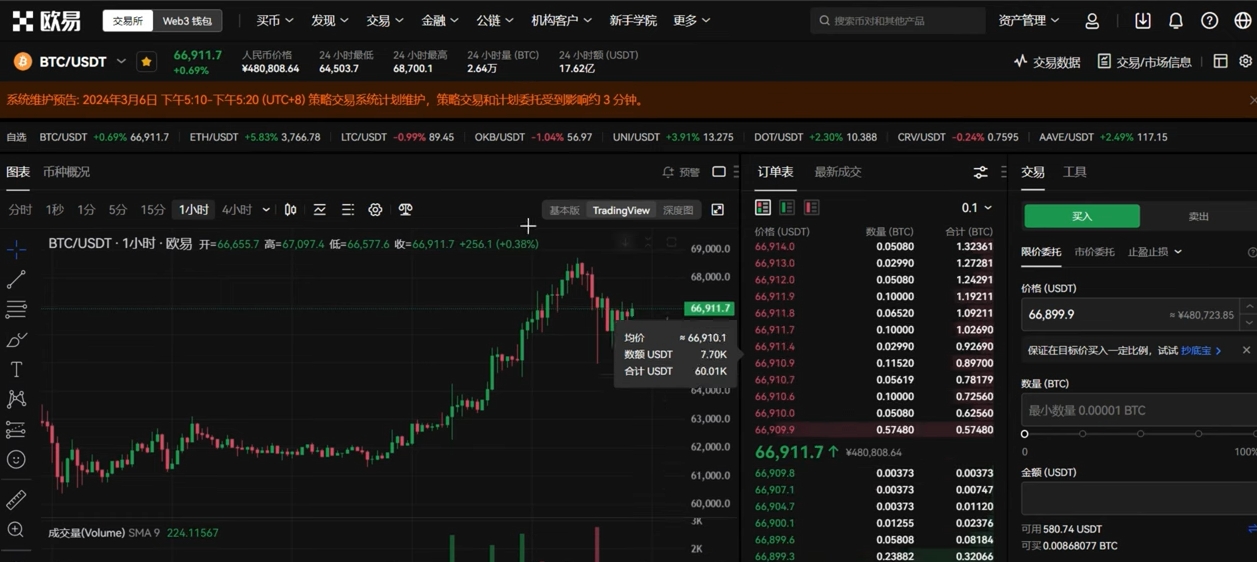The width and height of the screenshot is (1257, 562).
Task: Click the chart panel maximize square icon
Action: point(719,172)
